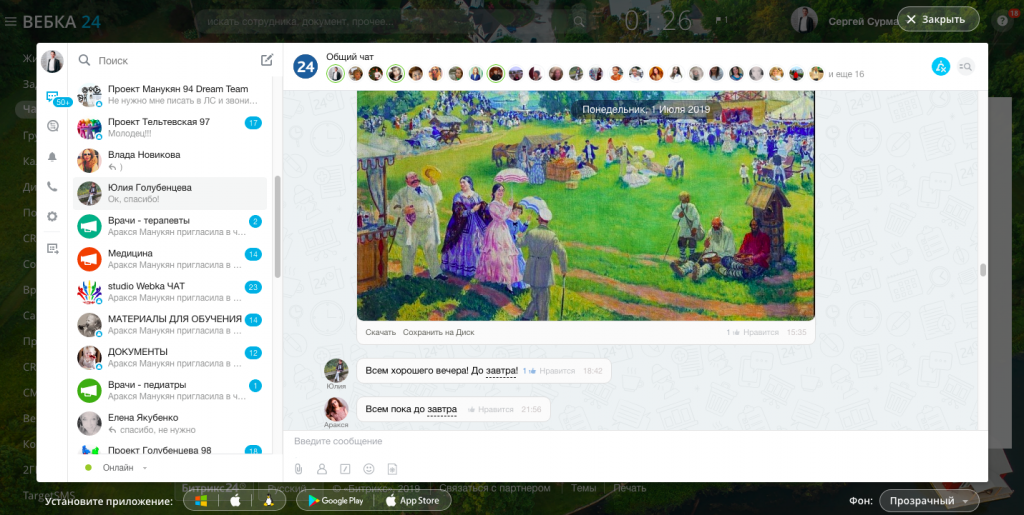Open Google Play app link

[x=335, y=501]
